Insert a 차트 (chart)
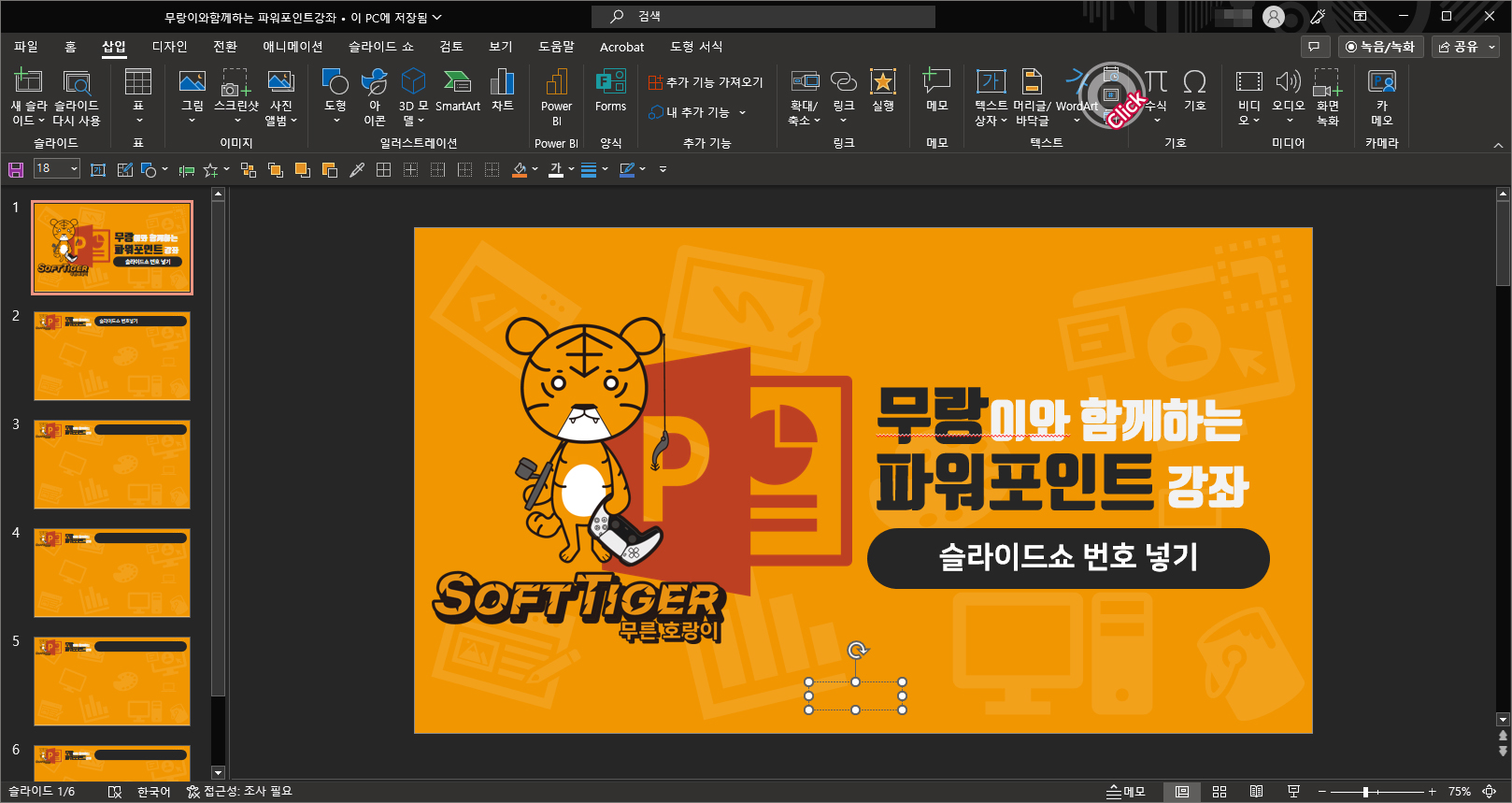The image size is (1512, 803). [x=503, y=91]
